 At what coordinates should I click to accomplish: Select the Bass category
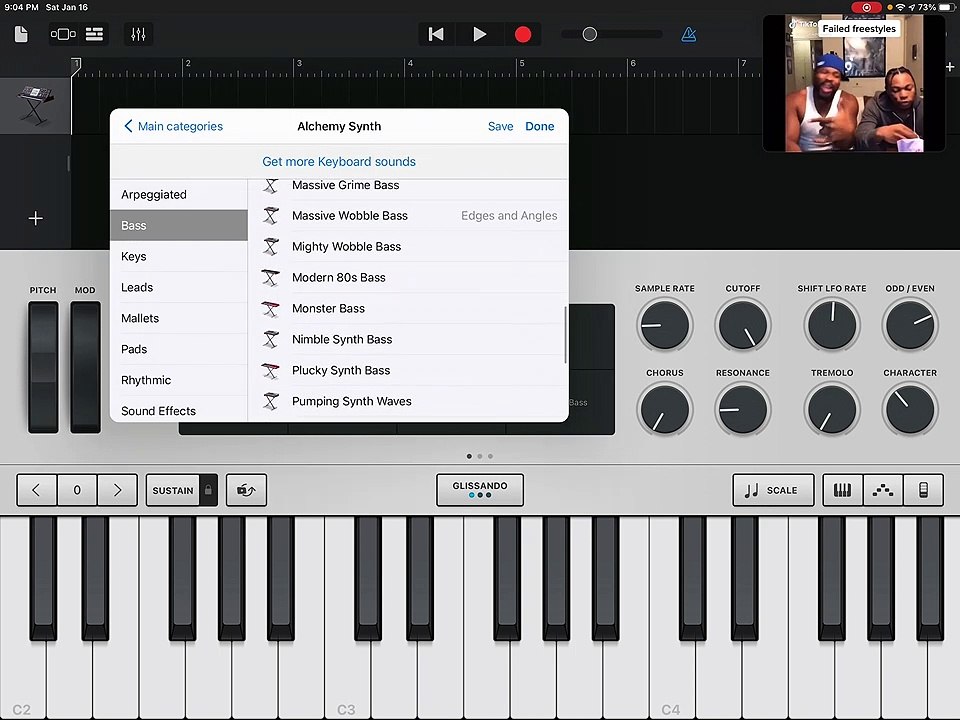click(179, 225)
